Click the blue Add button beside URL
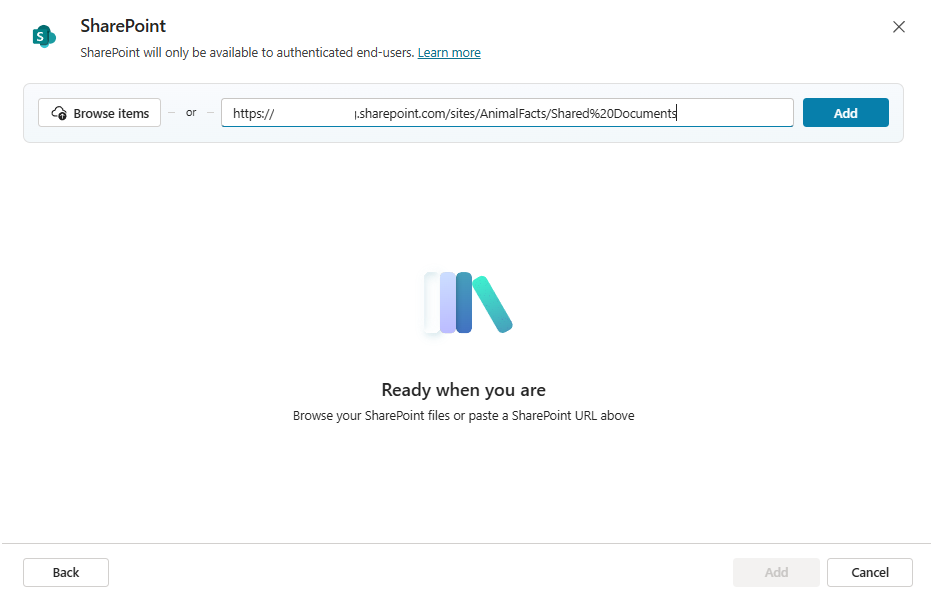Screen dimensions: 931x607 point(846,113)
